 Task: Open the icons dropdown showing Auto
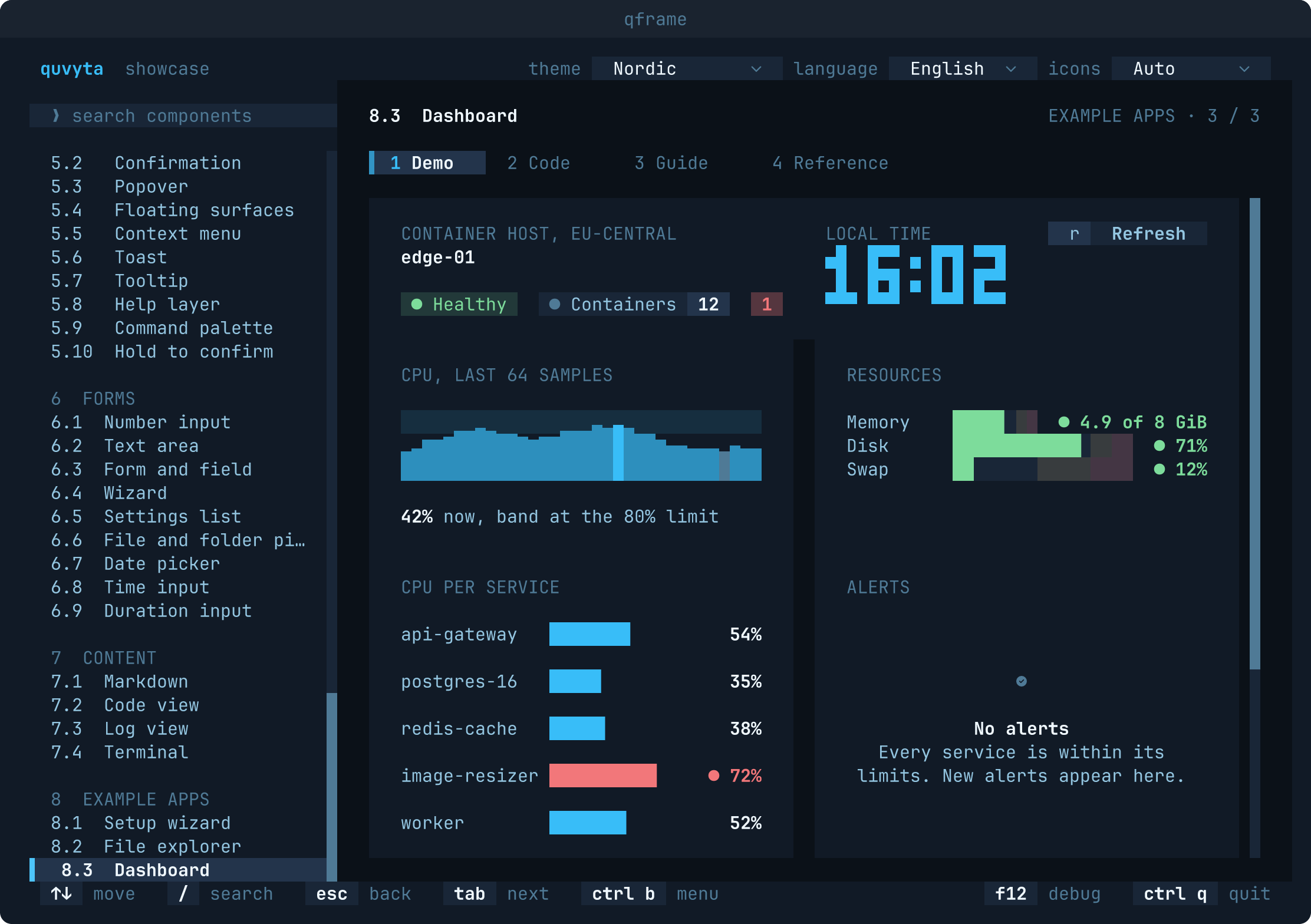pyautogui.click(x=1191, y=68)
